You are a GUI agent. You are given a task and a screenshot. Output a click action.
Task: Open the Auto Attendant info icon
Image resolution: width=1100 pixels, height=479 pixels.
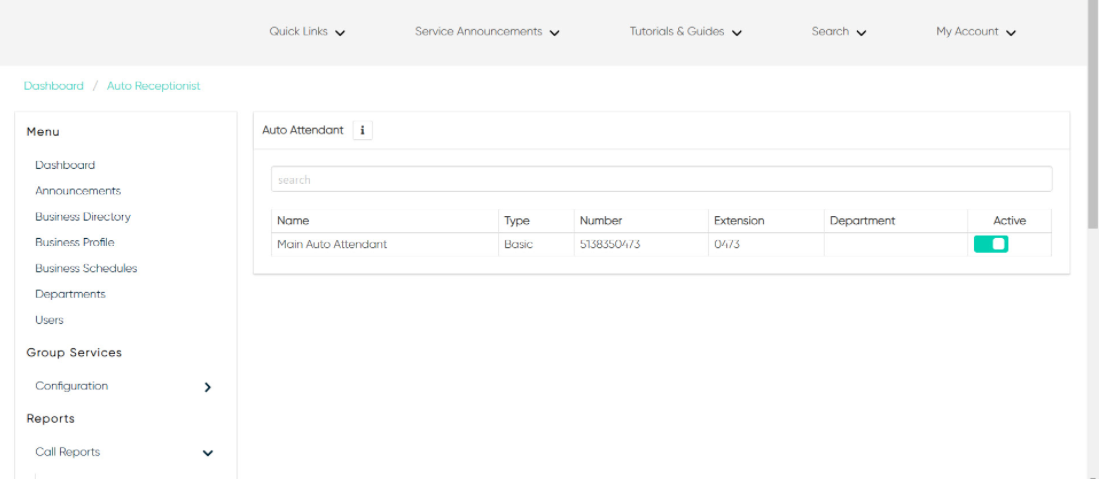tap(362, 130)
